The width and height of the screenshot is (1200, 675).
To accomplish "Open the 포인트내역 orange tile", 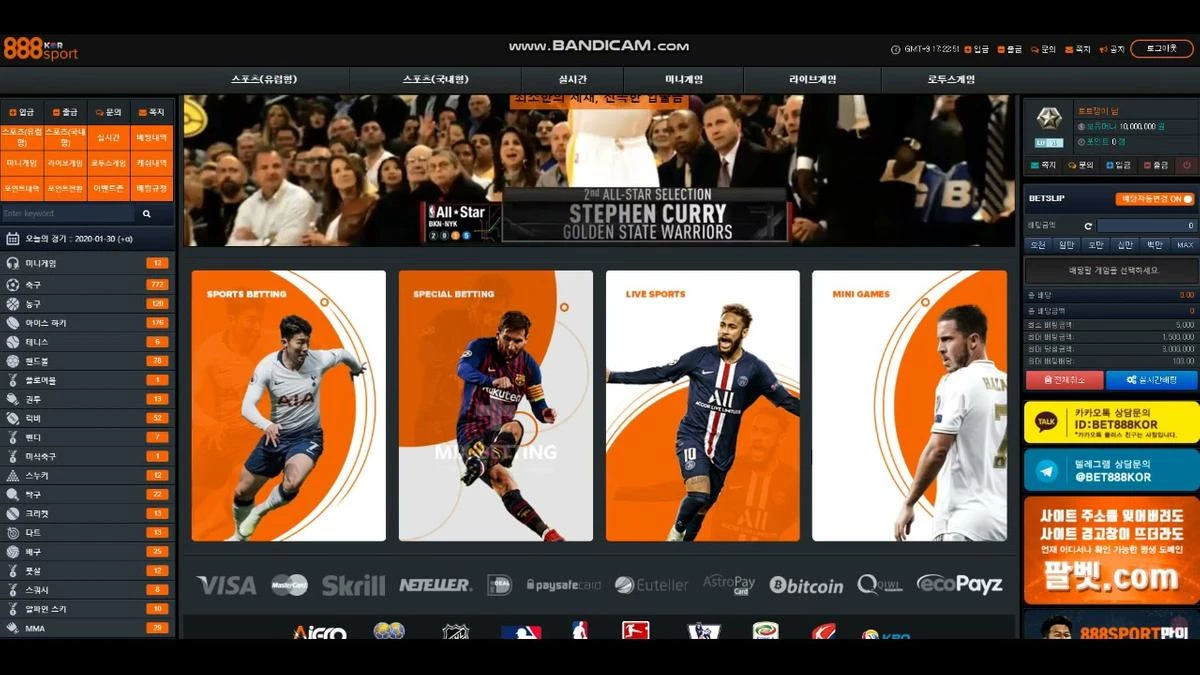I will (x=22, y=188).
